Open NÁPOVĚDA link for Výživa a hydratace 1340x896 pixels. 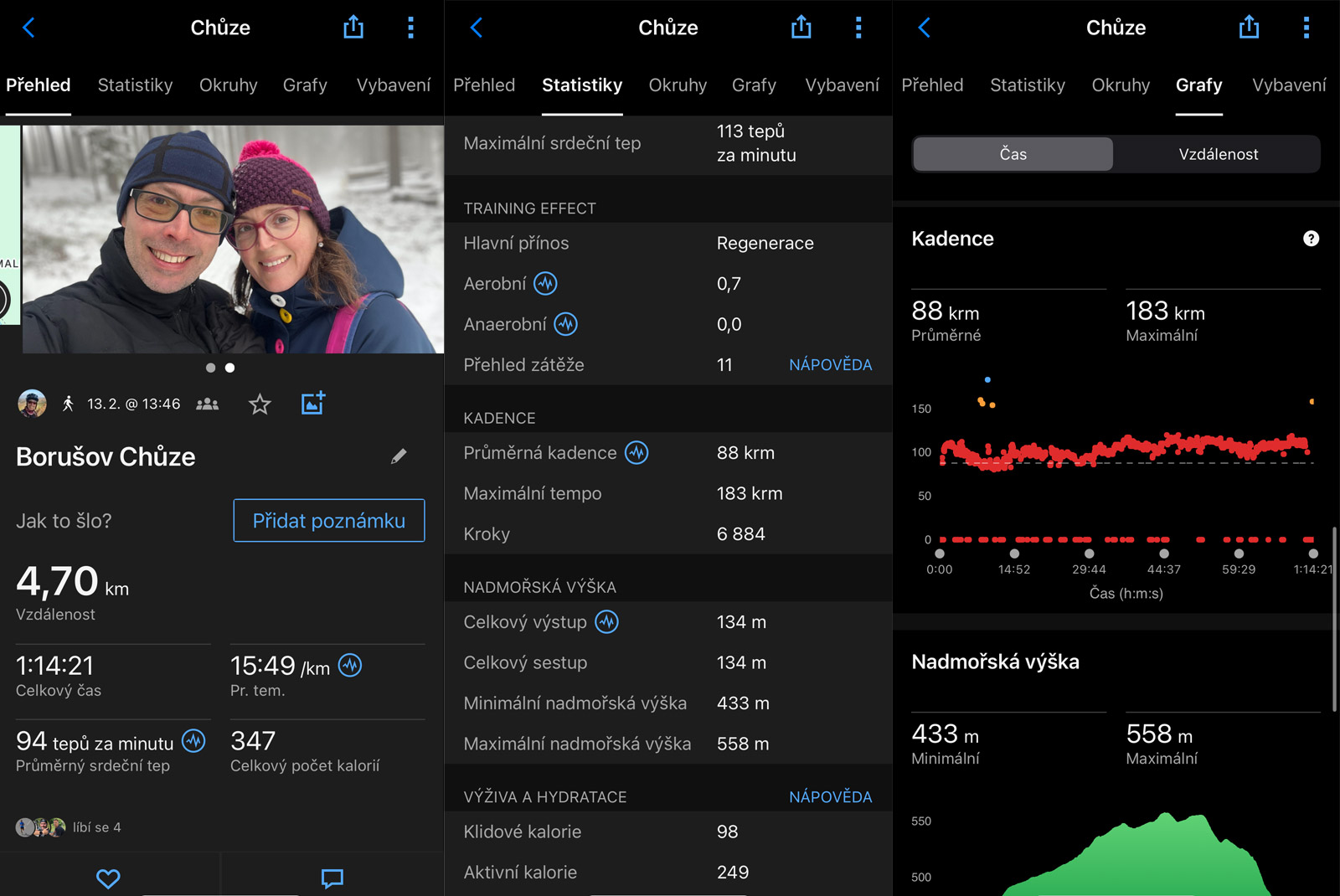830,797
